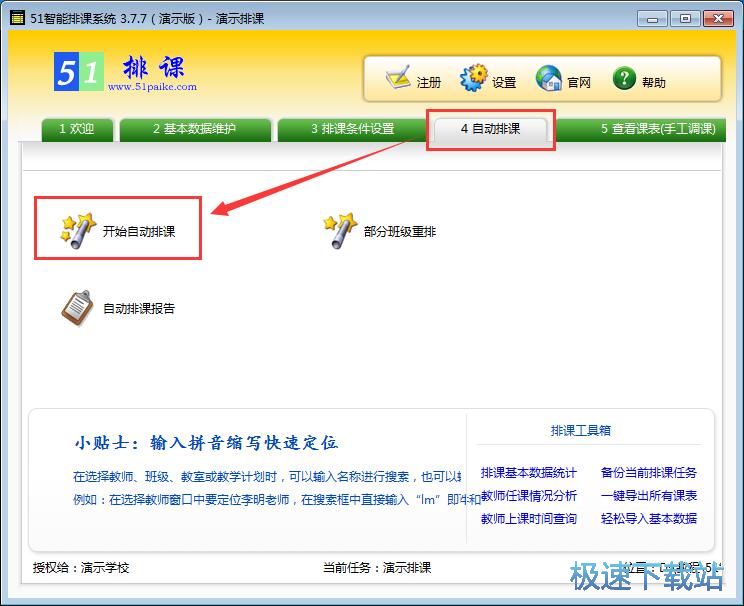The height and width of the screenshot is (606, 744).
Task: Open the 自动排课报告 clipboard icon
Action: click(x=77, y=308)
